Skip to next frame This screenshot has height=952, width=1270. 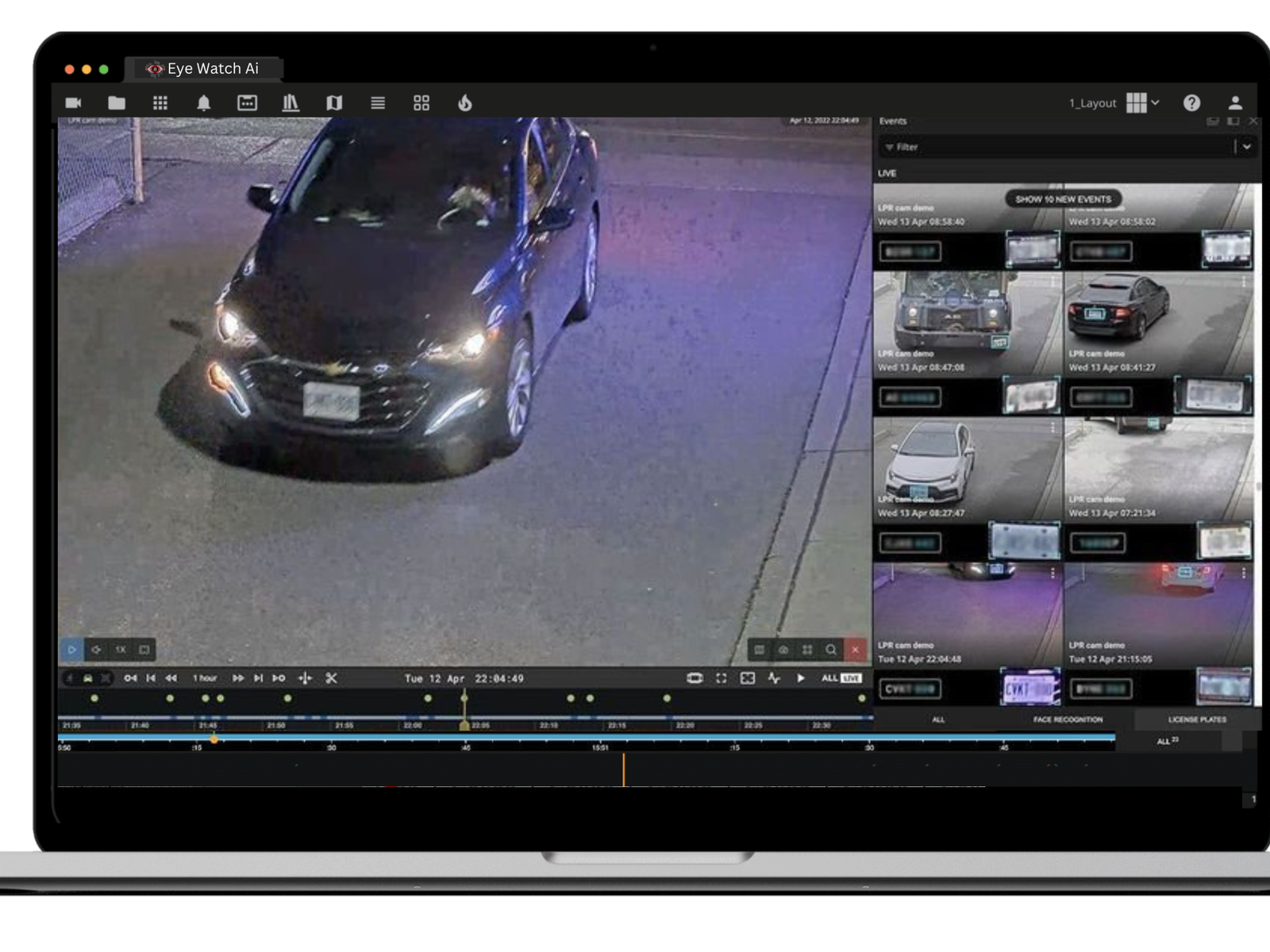tap(258, 678)
